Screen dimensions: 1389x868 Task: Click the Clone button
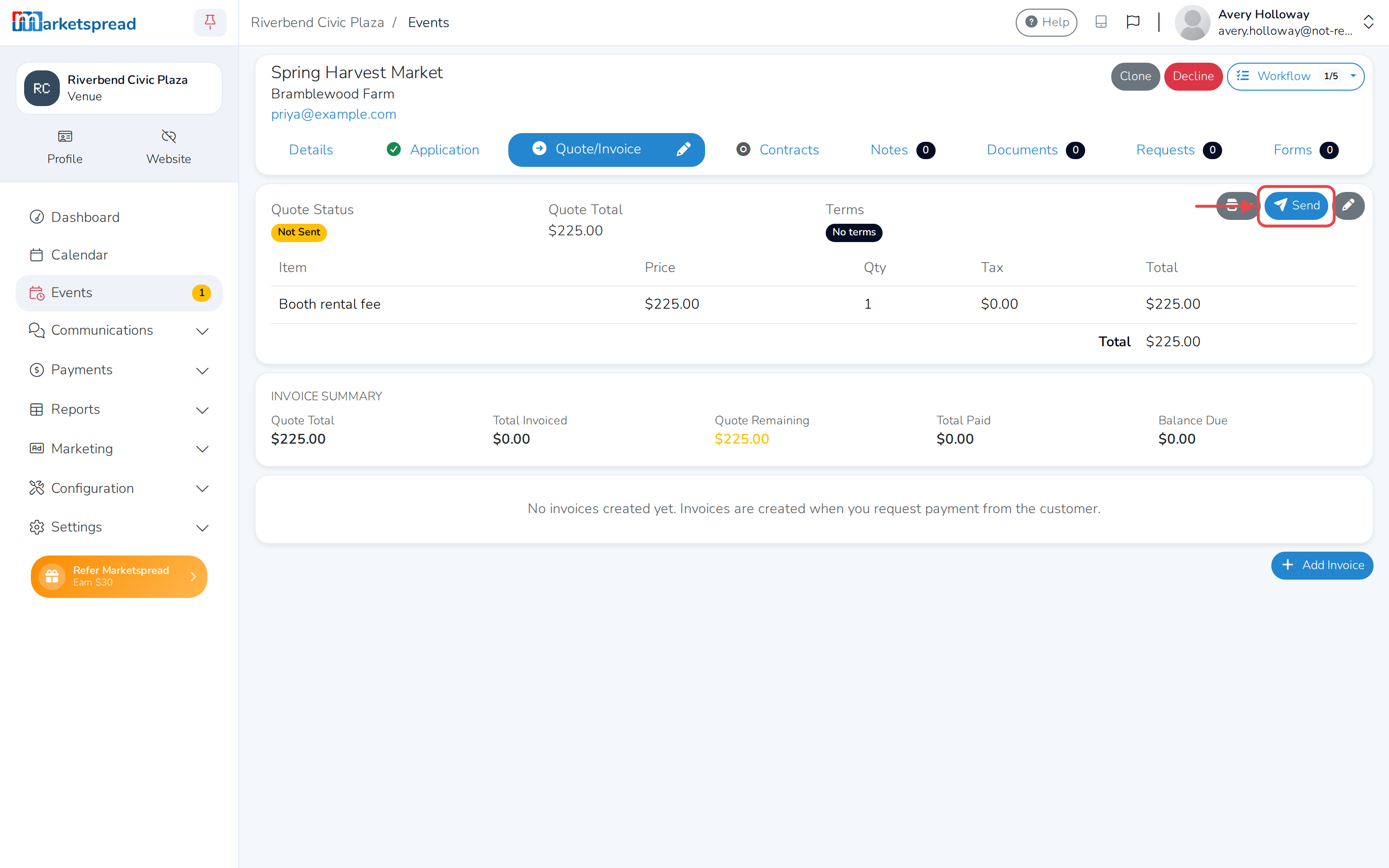1135,76
